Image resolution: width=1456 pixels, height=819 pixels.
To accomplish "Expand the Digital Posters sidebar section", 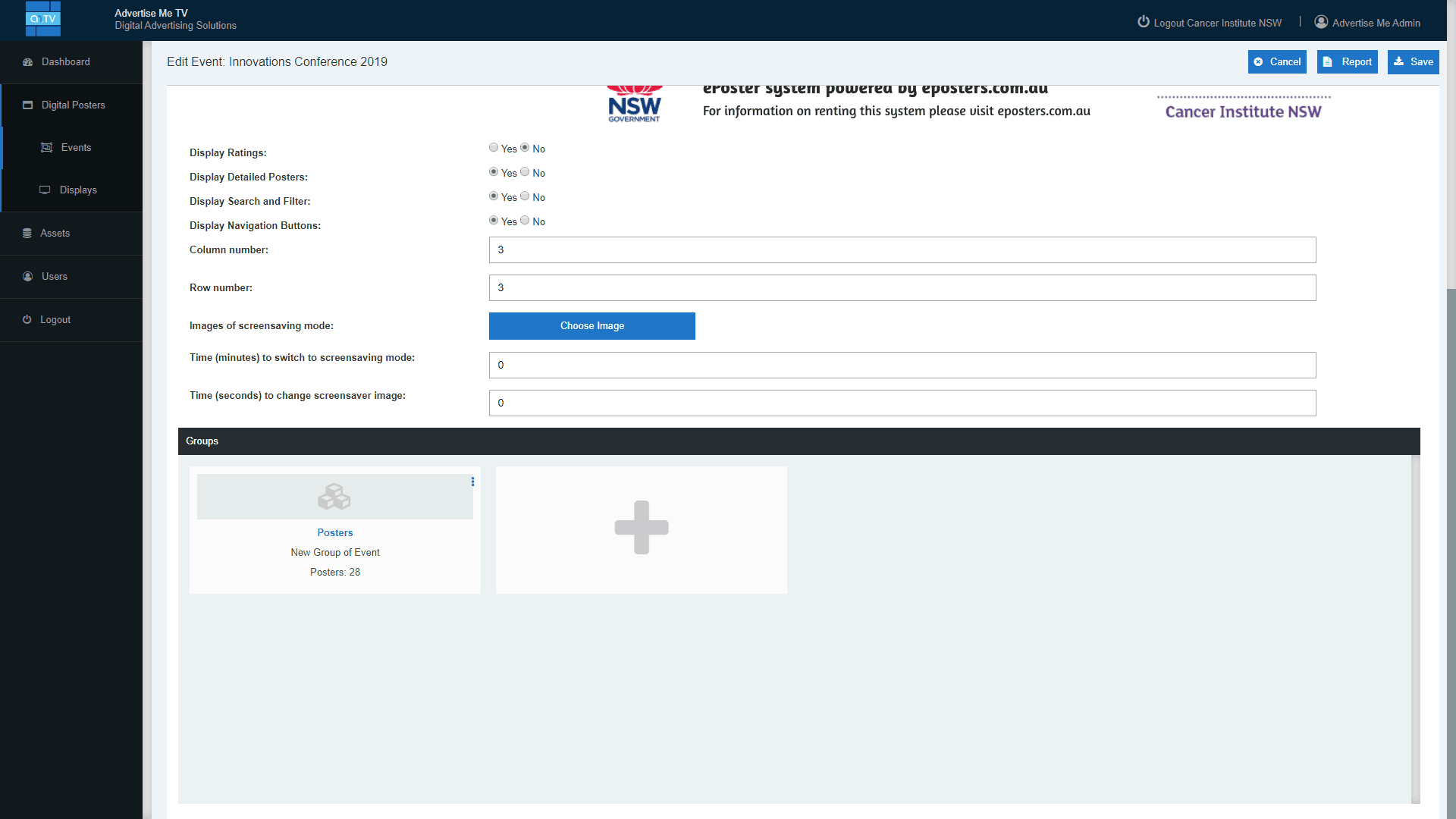I will click(x=73, y=105).
